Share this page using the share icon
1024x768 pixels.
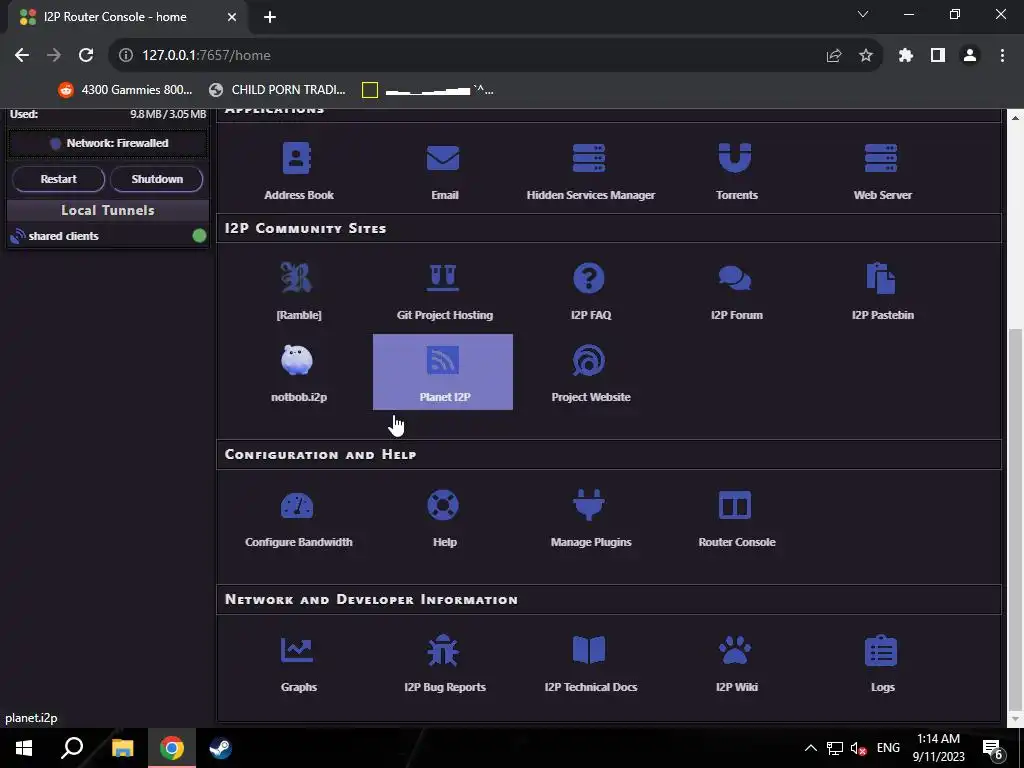[833, 55]
